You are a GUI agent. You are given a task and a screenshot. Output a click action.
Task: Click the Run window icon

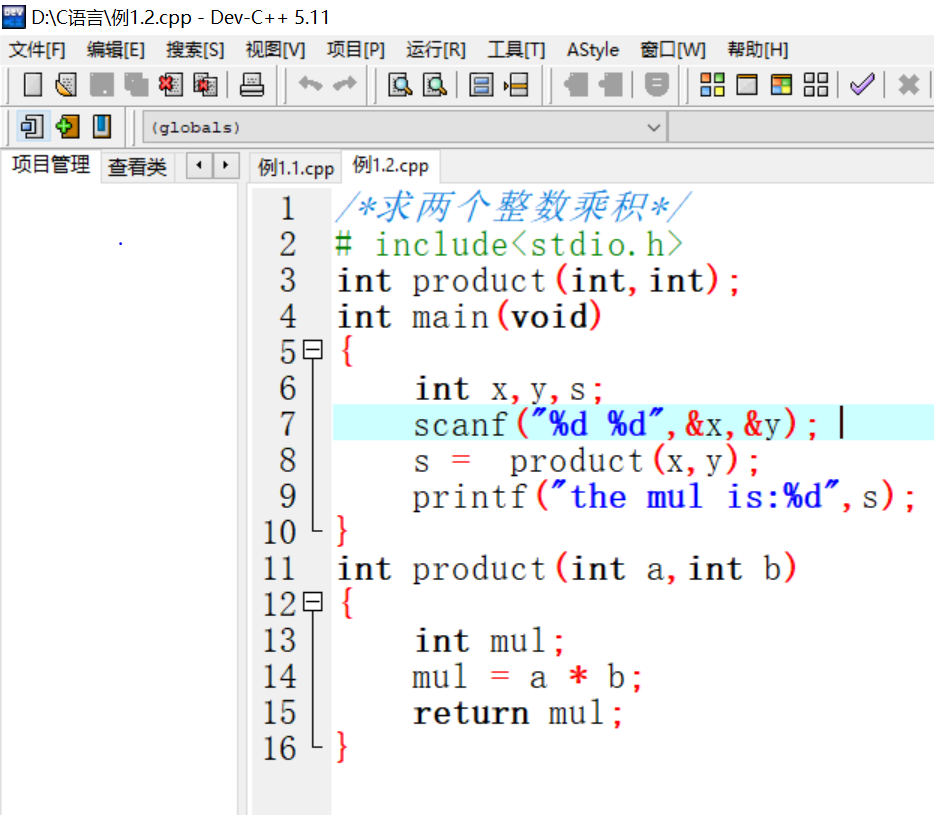[746, 85]
